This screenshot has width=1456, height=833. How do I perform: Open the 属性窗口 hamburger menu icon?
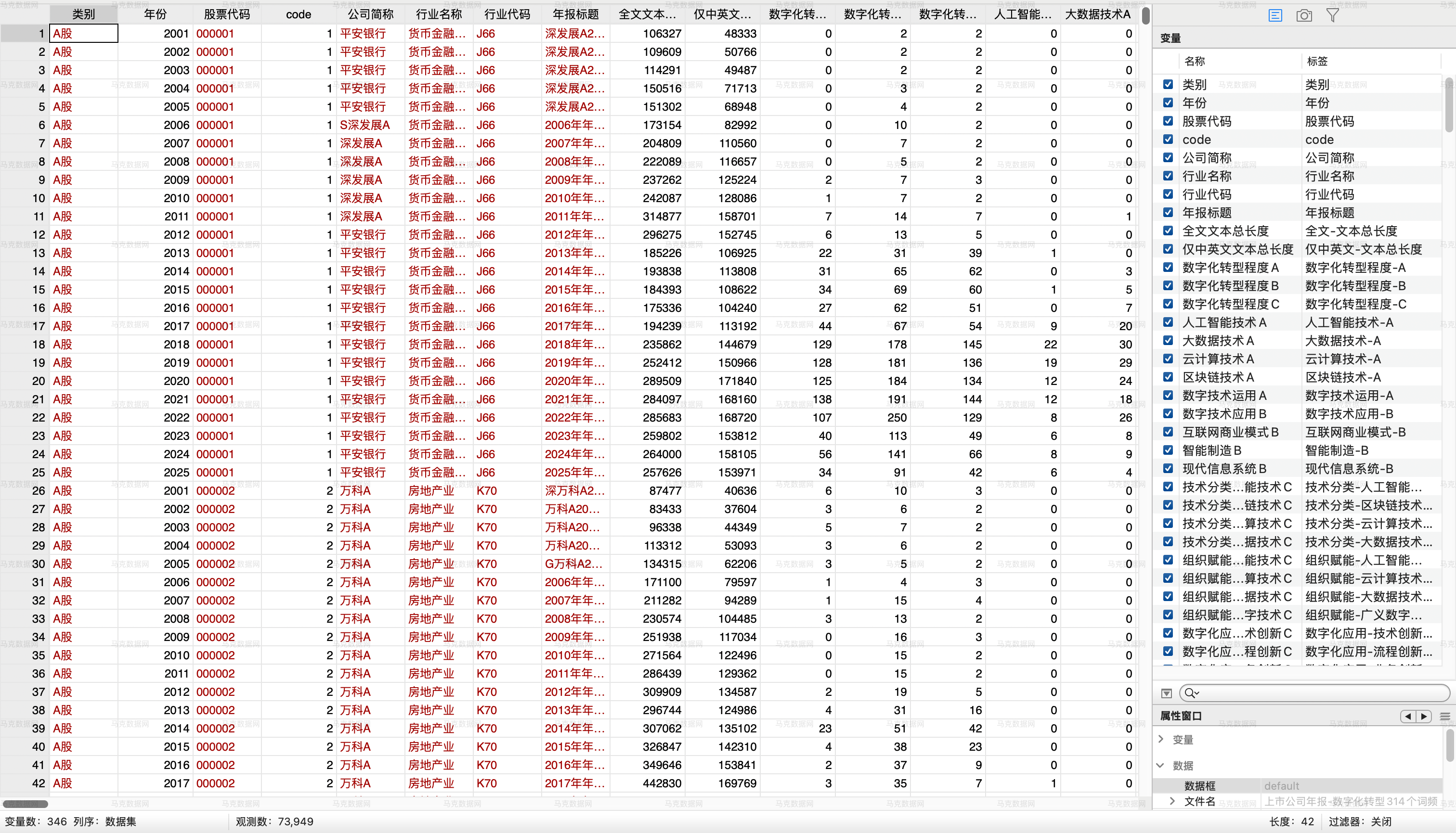[x=1445, y=716]
